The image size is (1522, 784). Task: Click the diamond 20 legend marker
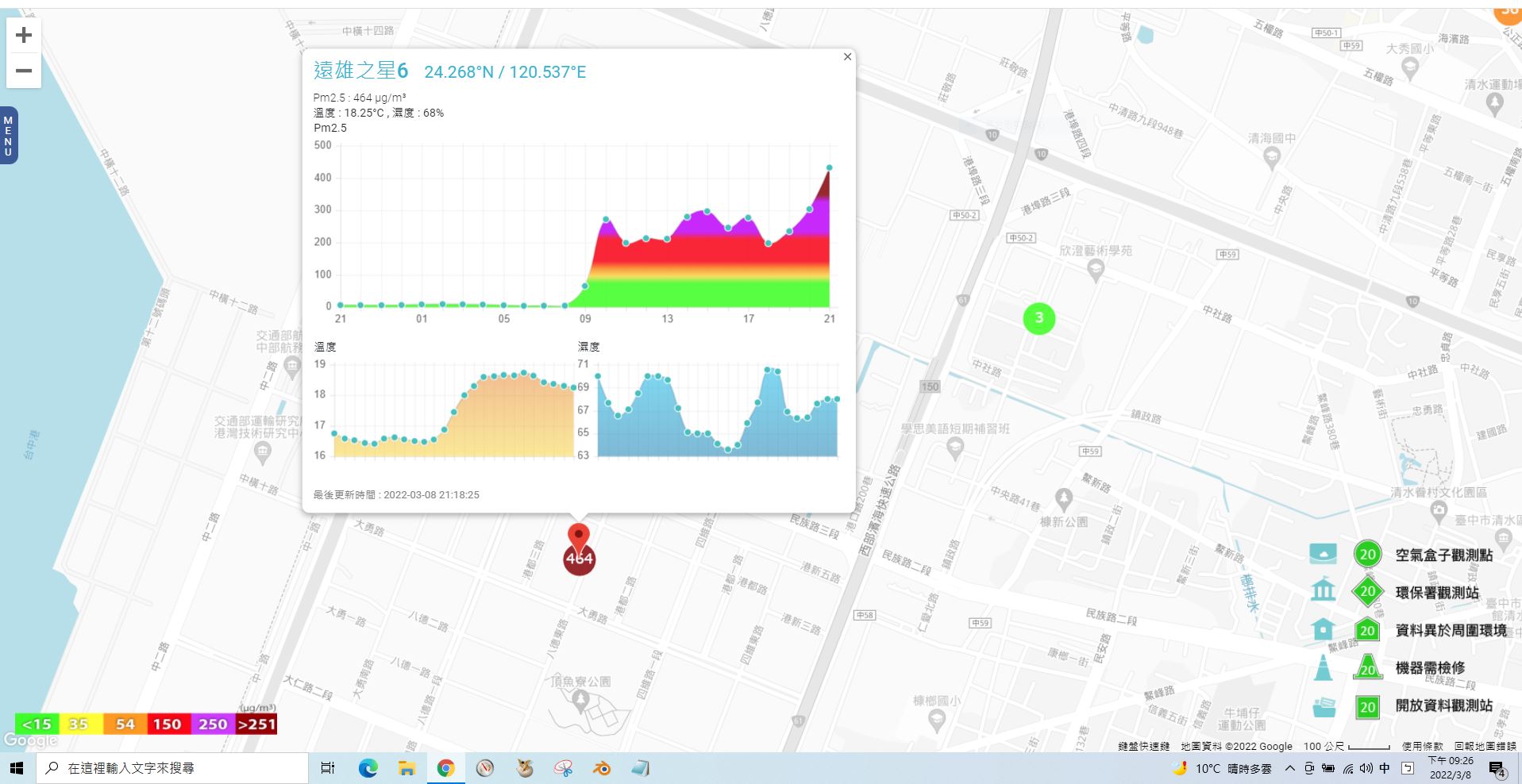pos(1367,591)
